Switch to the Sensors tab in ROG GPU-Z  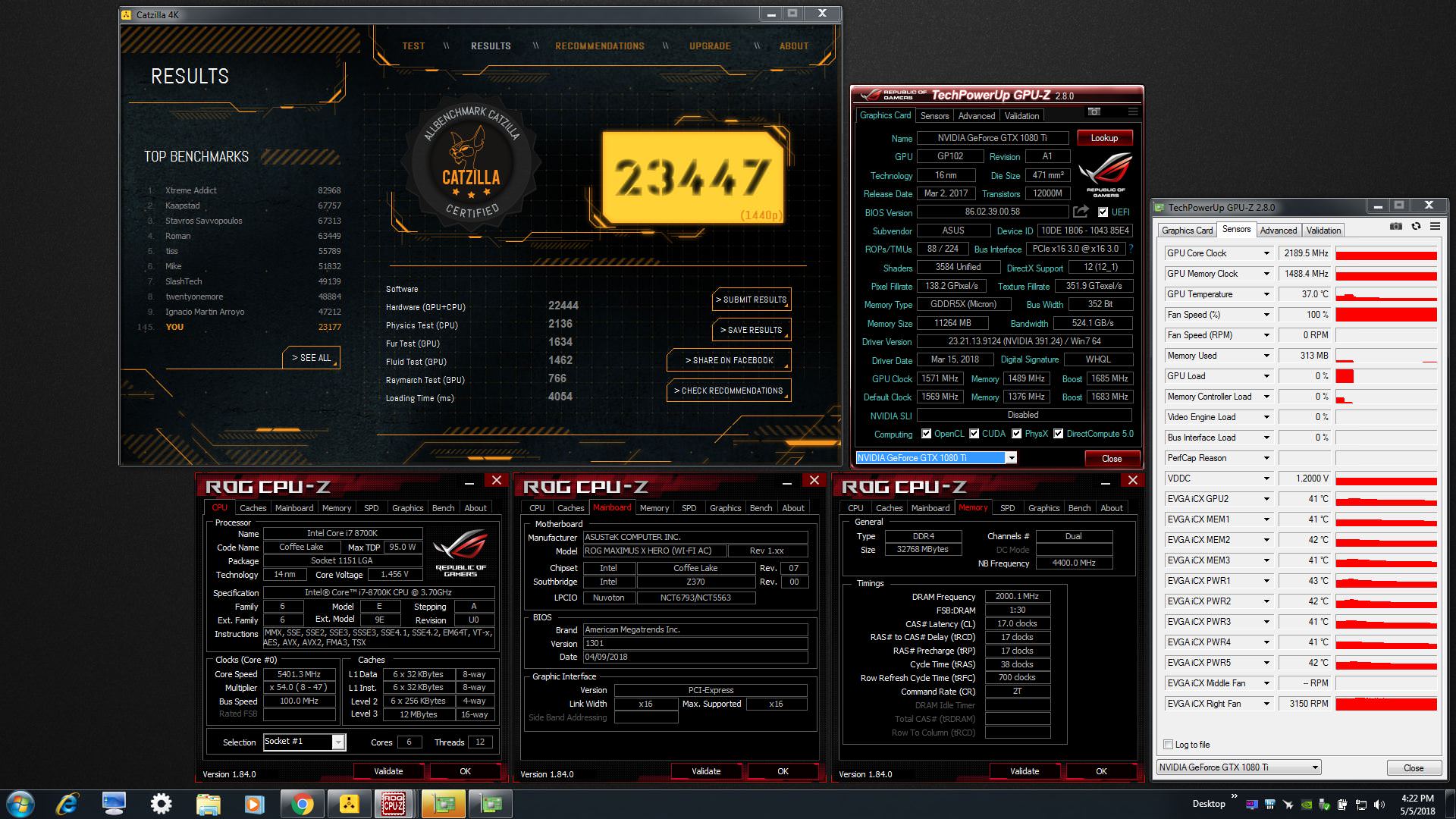[934, 116]
